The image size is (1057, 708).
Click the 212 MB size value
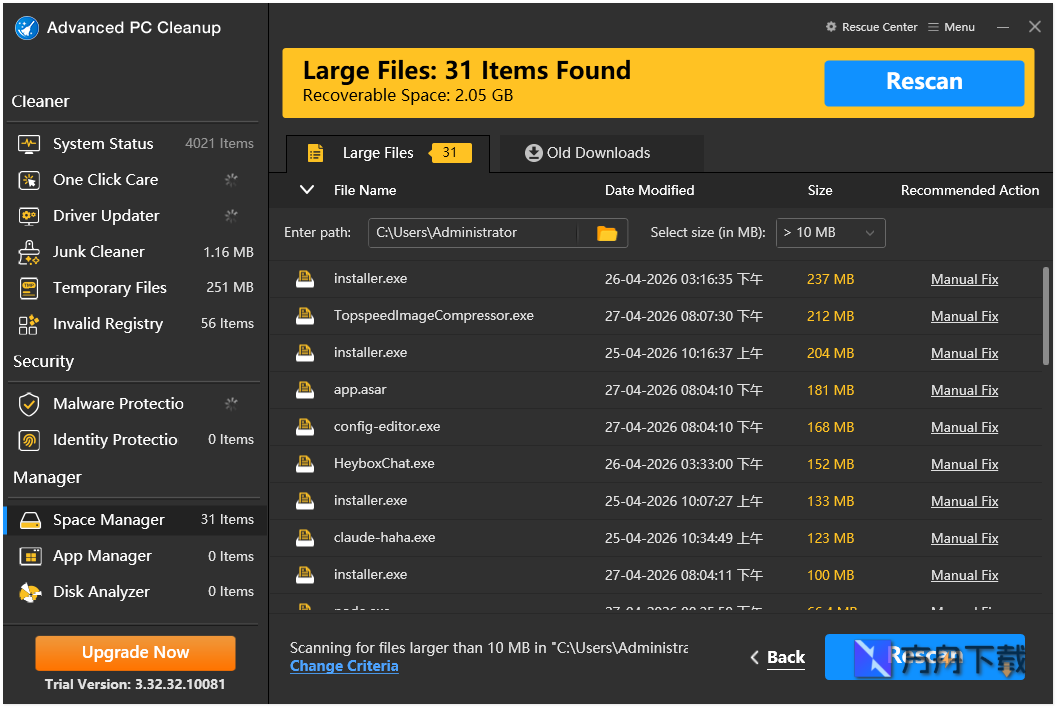[830, 316]
